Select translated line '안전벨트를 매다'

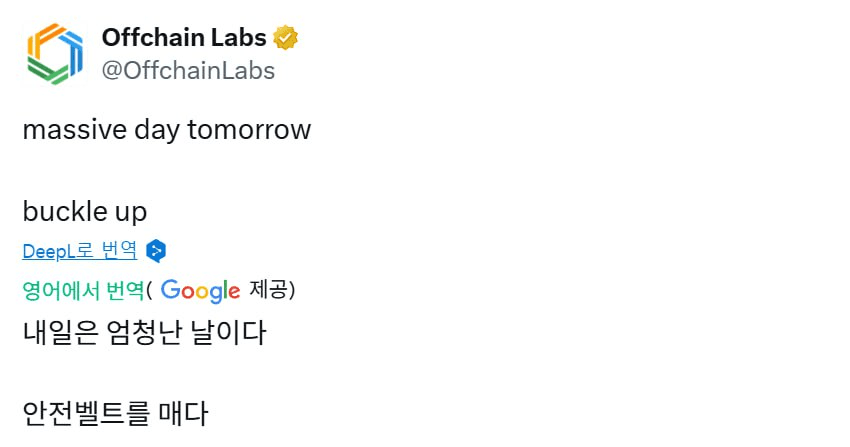(x=115, y=413)
